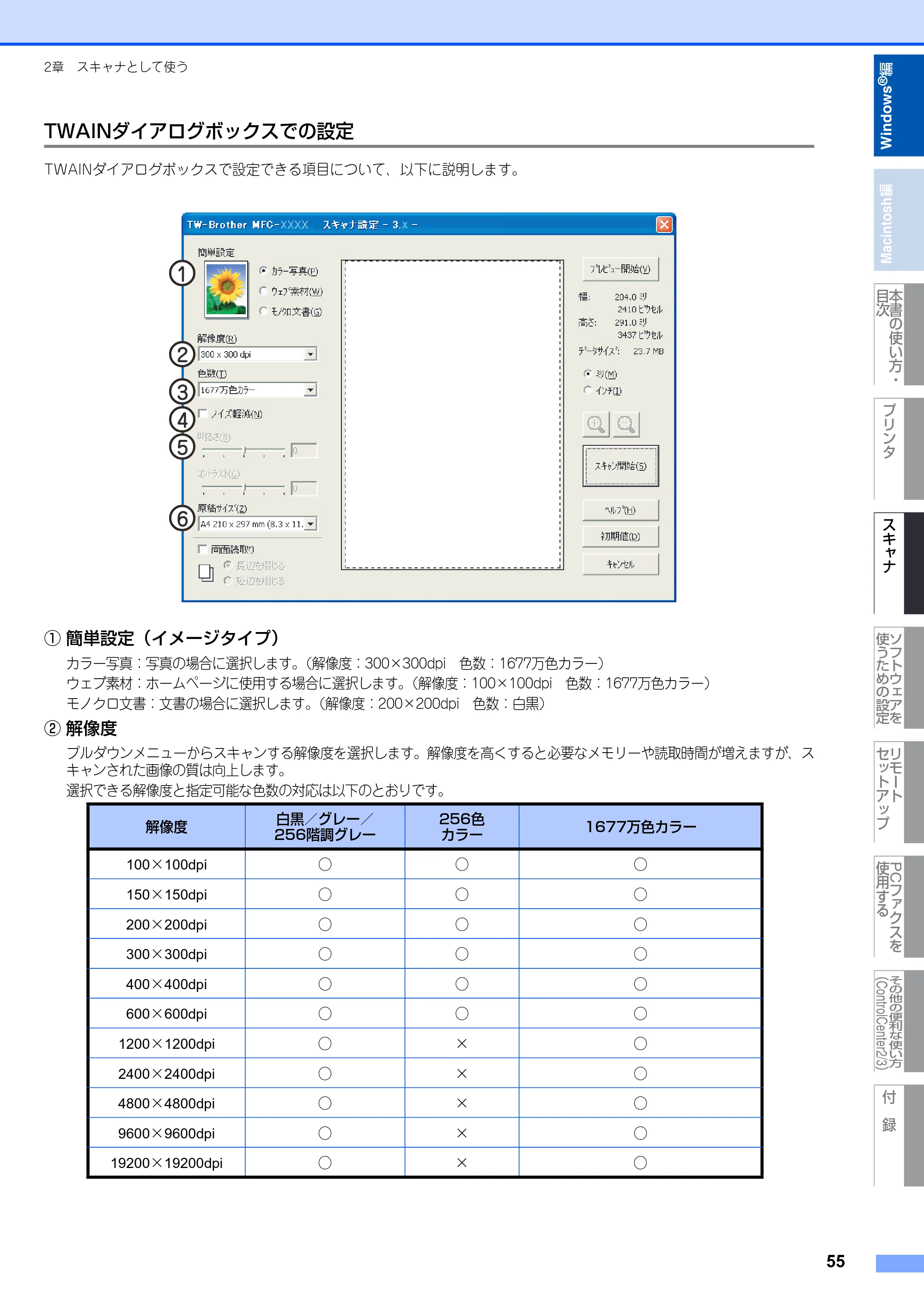Image resolution: width=924 pixels, height=1308 pixels.
Task: Open the 原稿サイズ A4 dropdown
Action: pyautogui.click(x=257, y=524)
